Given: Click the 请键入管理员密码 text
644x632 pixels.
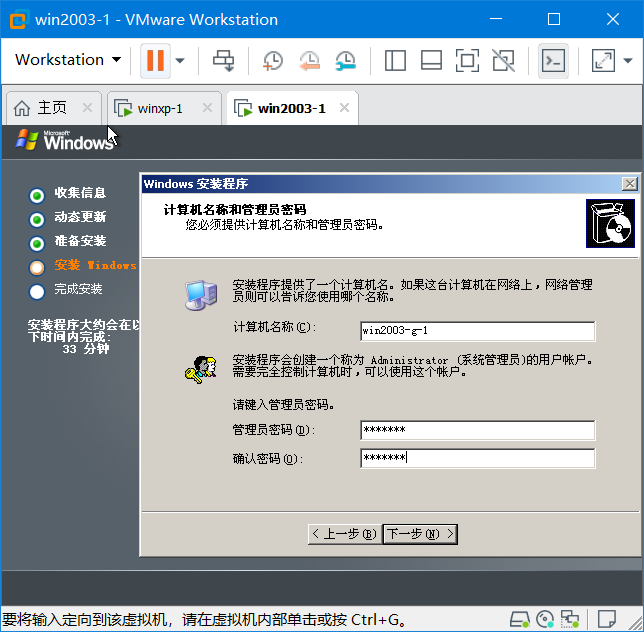Looking at the screenshot, I should [283, 404].
